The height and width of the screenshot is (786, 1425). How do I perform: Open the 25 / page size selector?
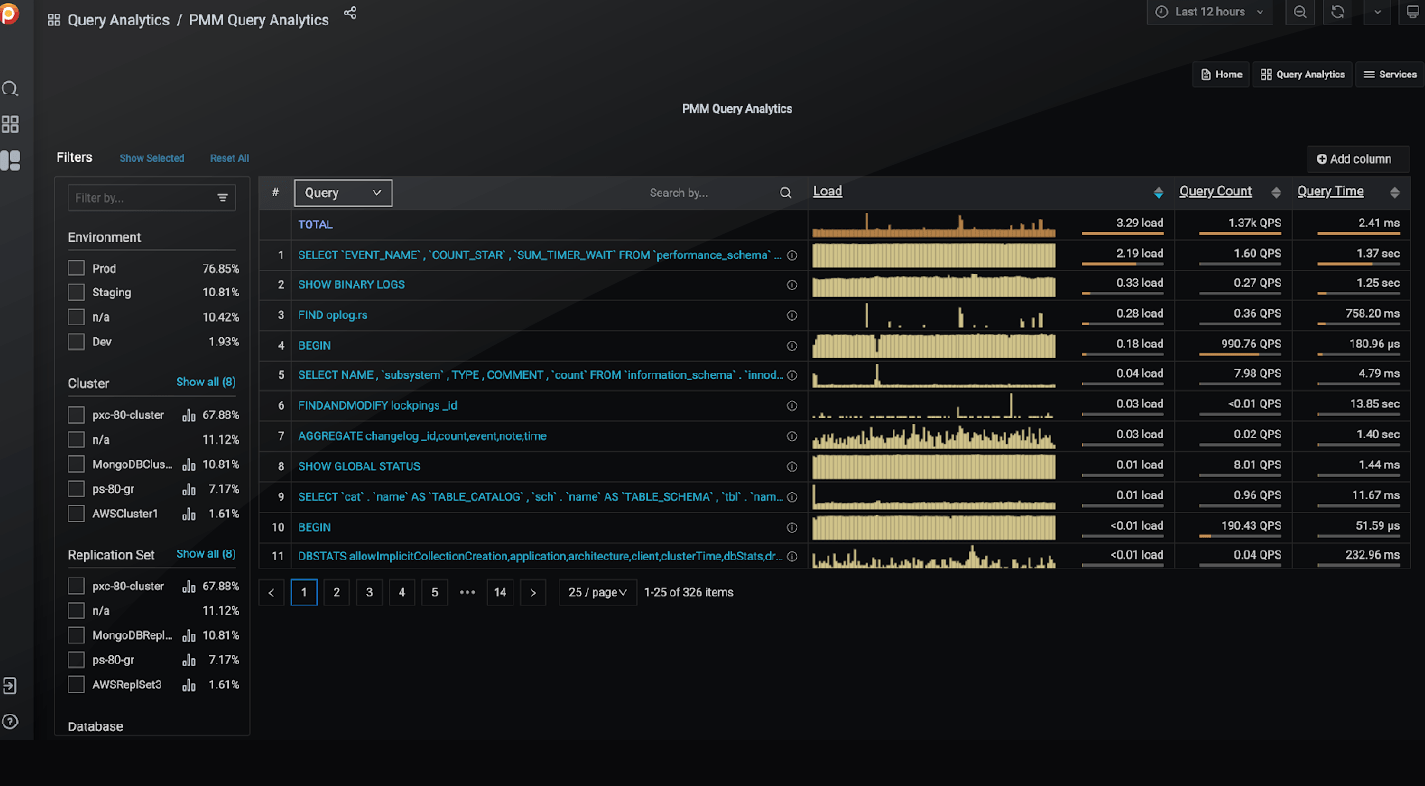[x=597, y=592]
